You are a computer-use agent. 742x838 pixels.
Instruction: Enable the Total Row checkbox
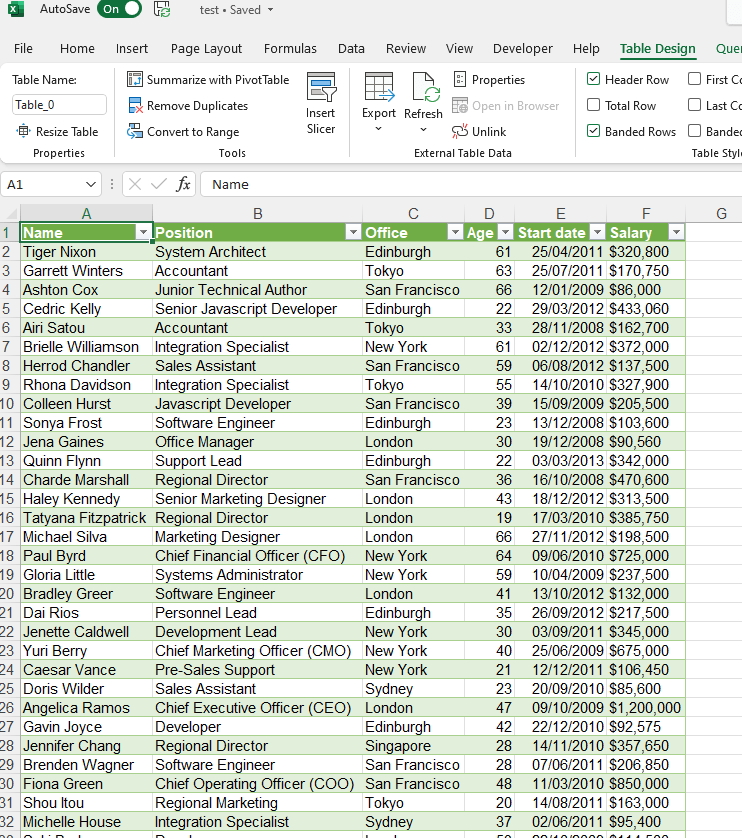594,106
